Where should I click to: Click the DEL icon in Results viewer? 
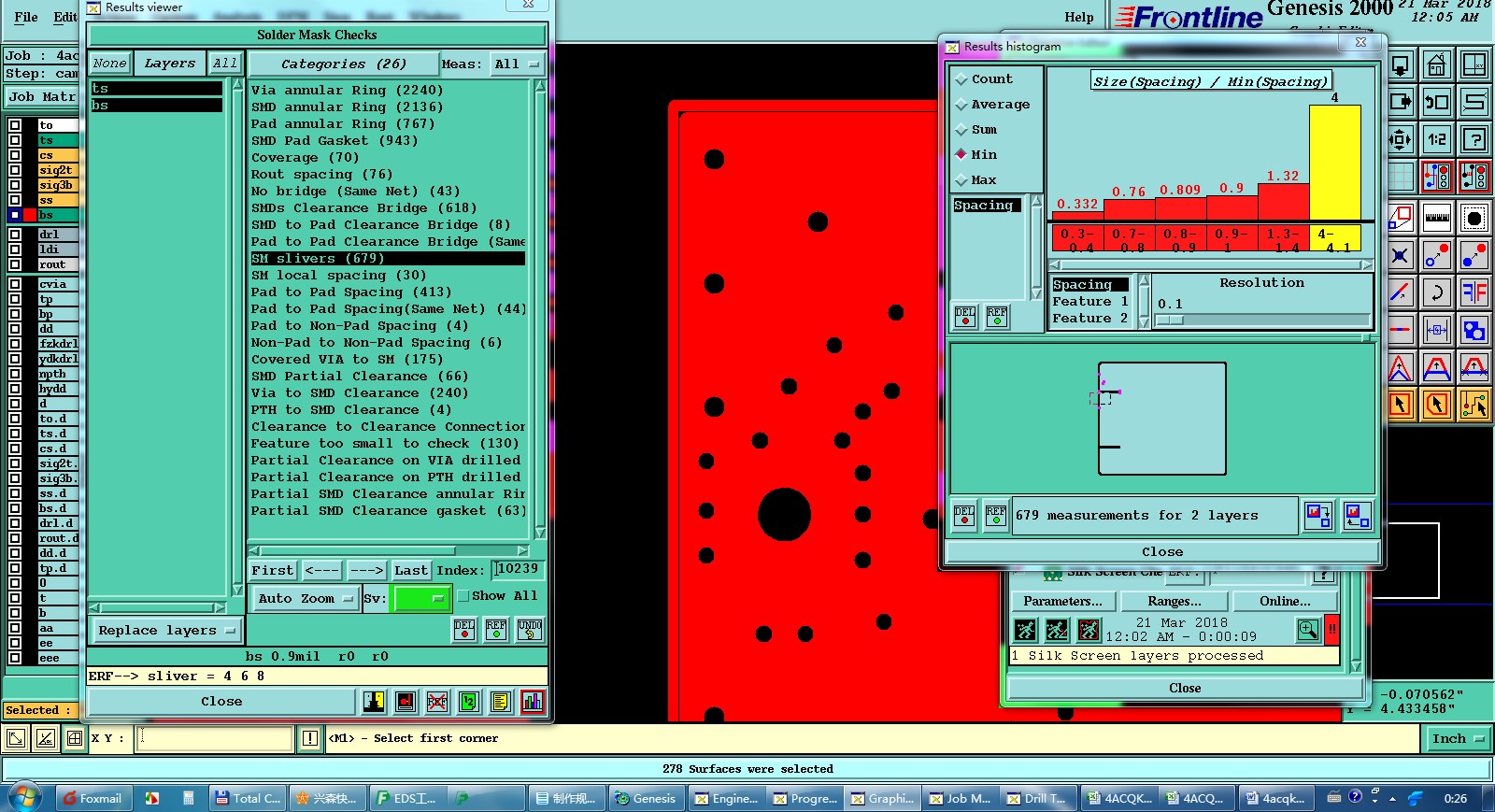click(x=464, y=630)
